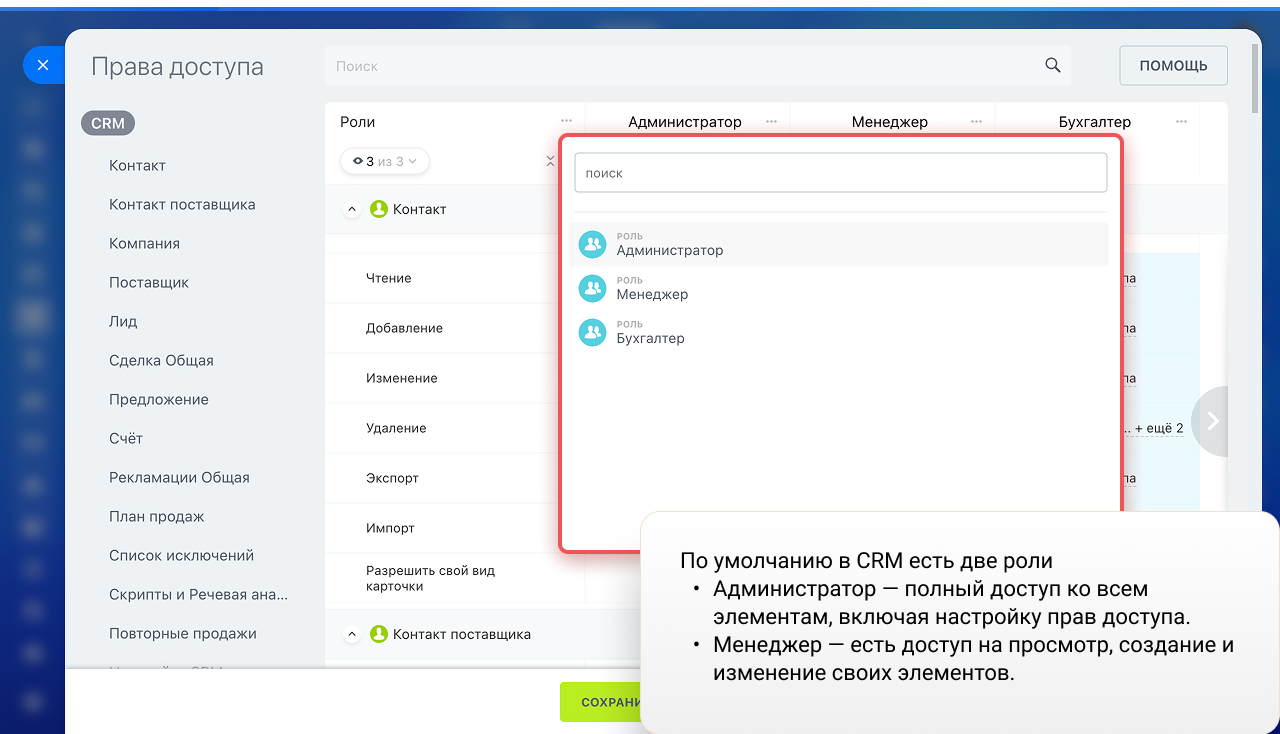Viewport: 1280px width, 734px height.
Task: Collapse the Контакт permissions section
Action: click(x=352, y=208)
